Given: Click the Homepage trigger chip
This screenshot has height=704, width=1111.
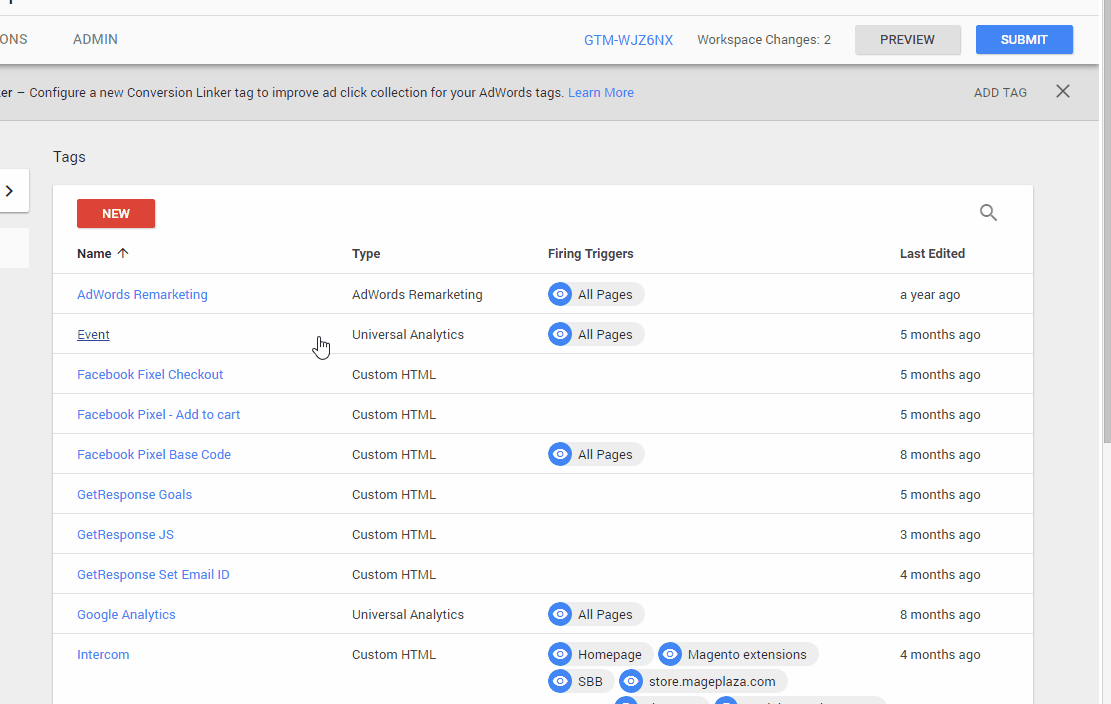Looking at the screenshot, I should tap(600, 654).
